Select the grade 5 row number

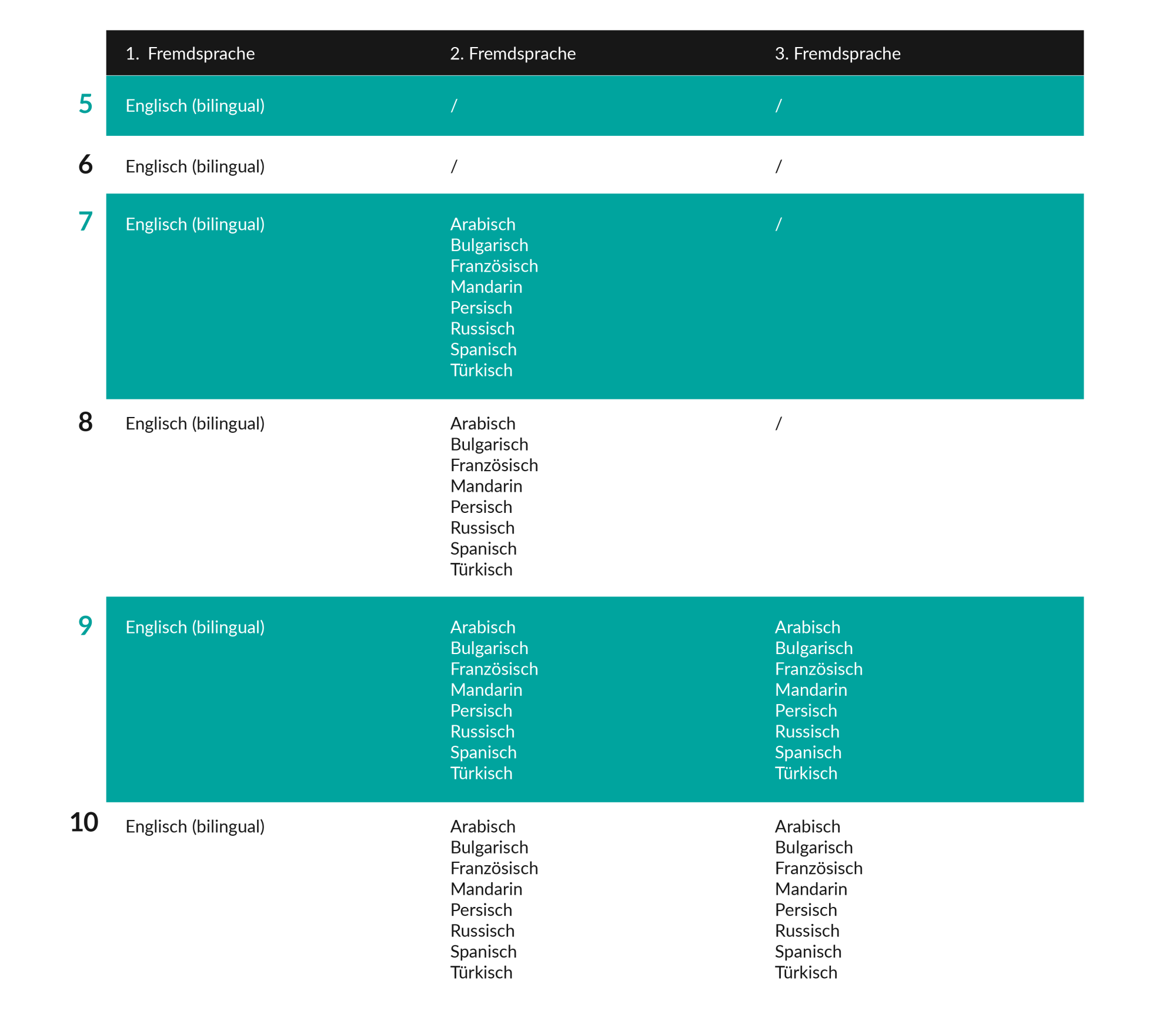tap(86, 104)
